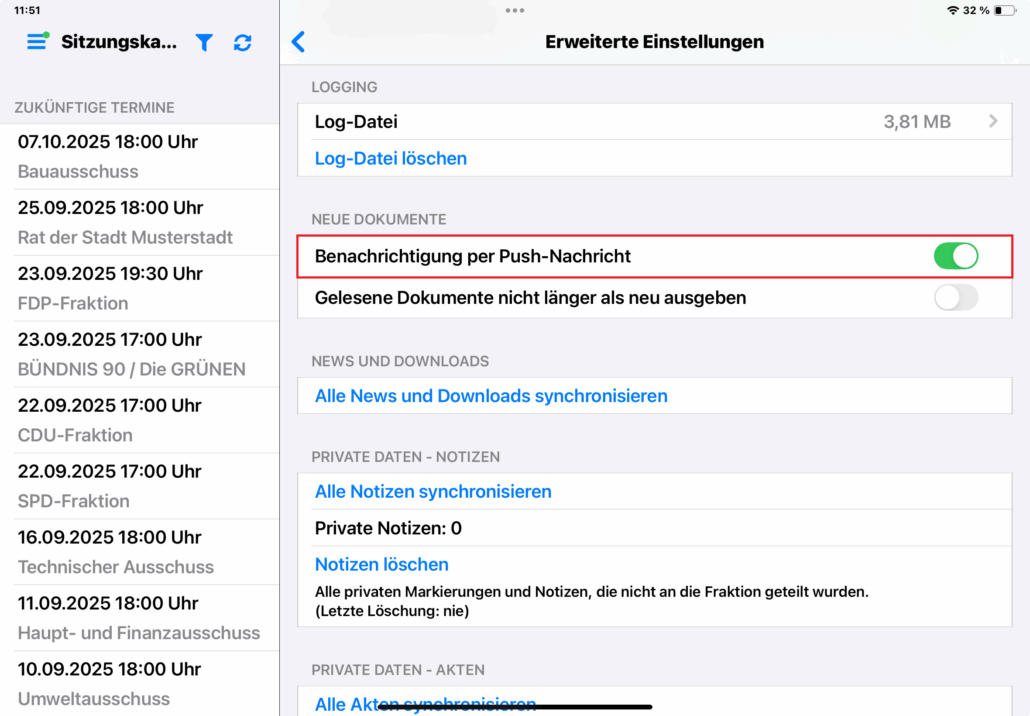
Task: Tap the battery status icon
Action: [1004, 10]
